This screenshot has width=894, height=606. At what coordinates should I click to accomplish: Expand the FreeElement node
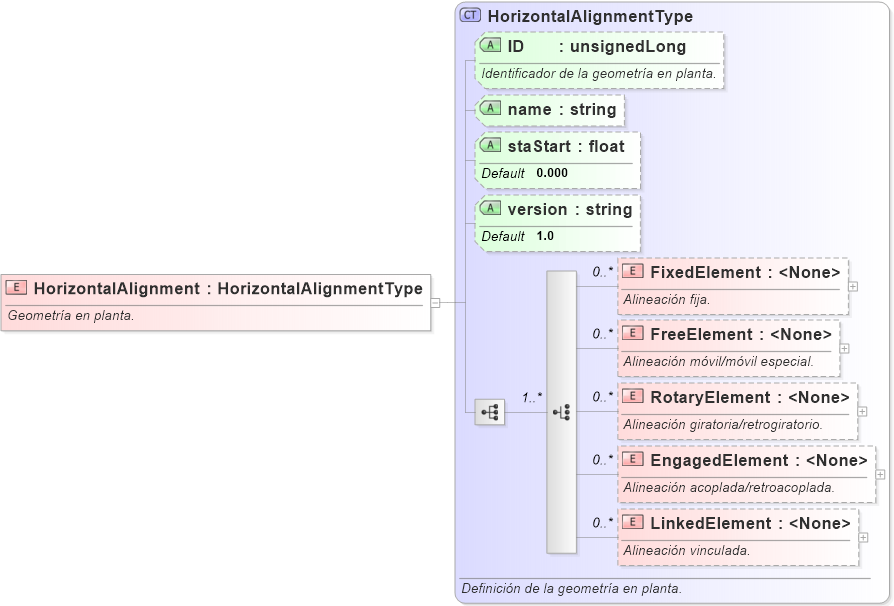[x=844, y=348]
